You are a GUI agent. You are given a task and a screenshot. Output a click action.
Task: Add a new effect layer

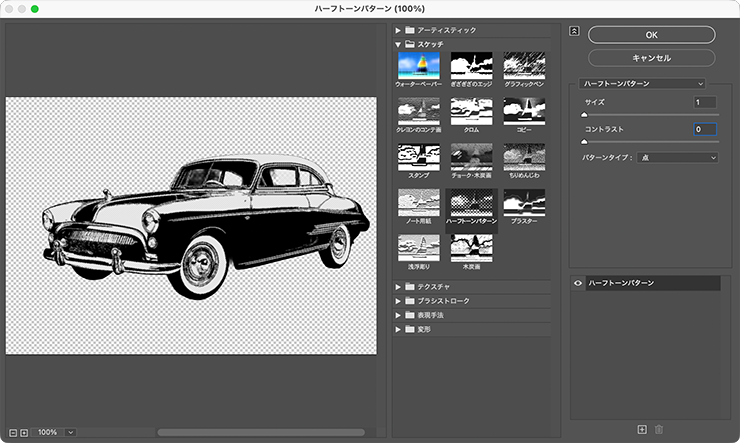click(642, 429)
